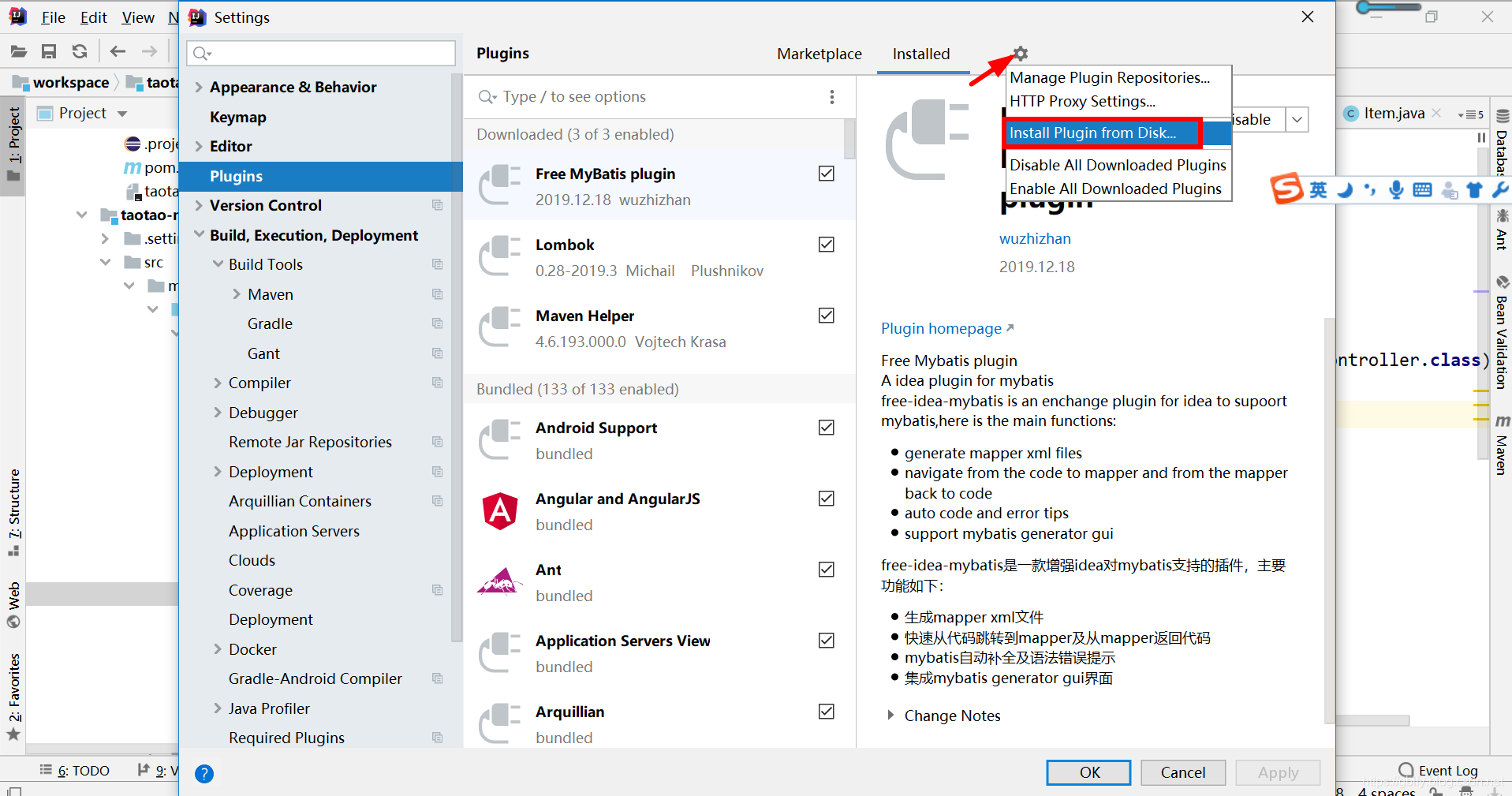Click the Forward navigation arrow
The height and width of the screenshot is (796, 1512).
pos(149,51)
